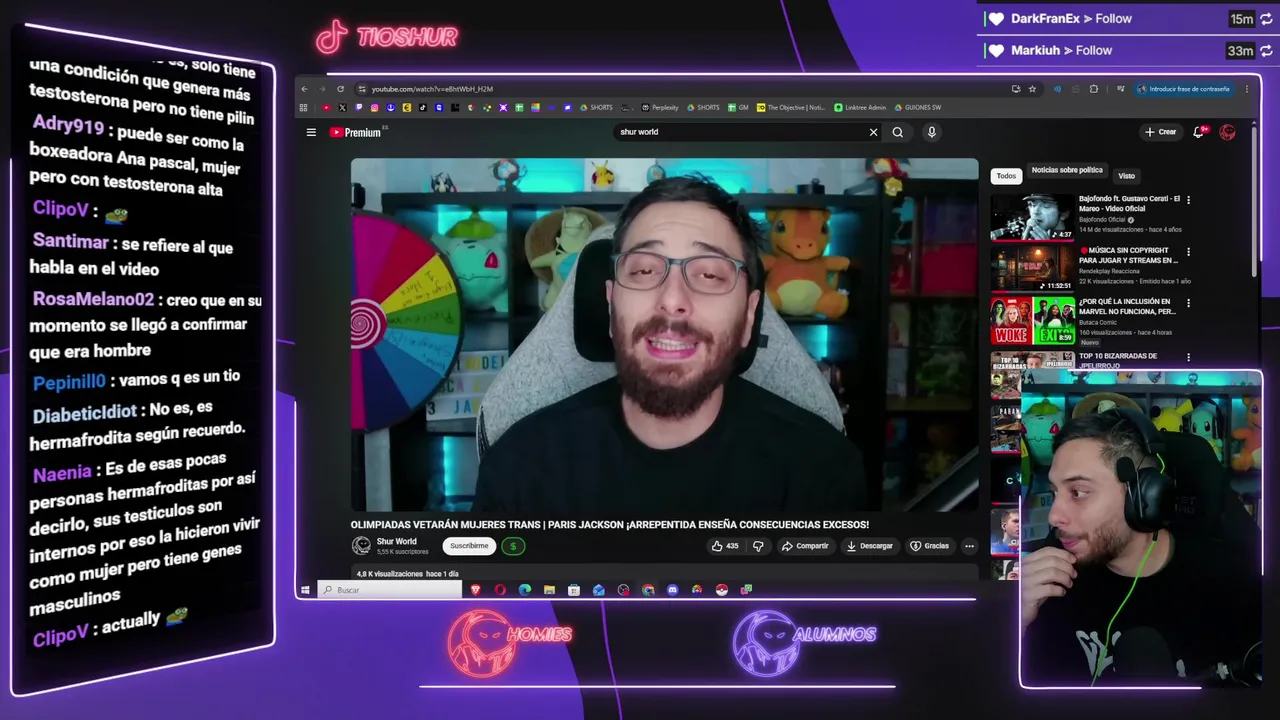Open the Windows Start menu
Screen dimensions: 1280x720
tap(305, 590)
